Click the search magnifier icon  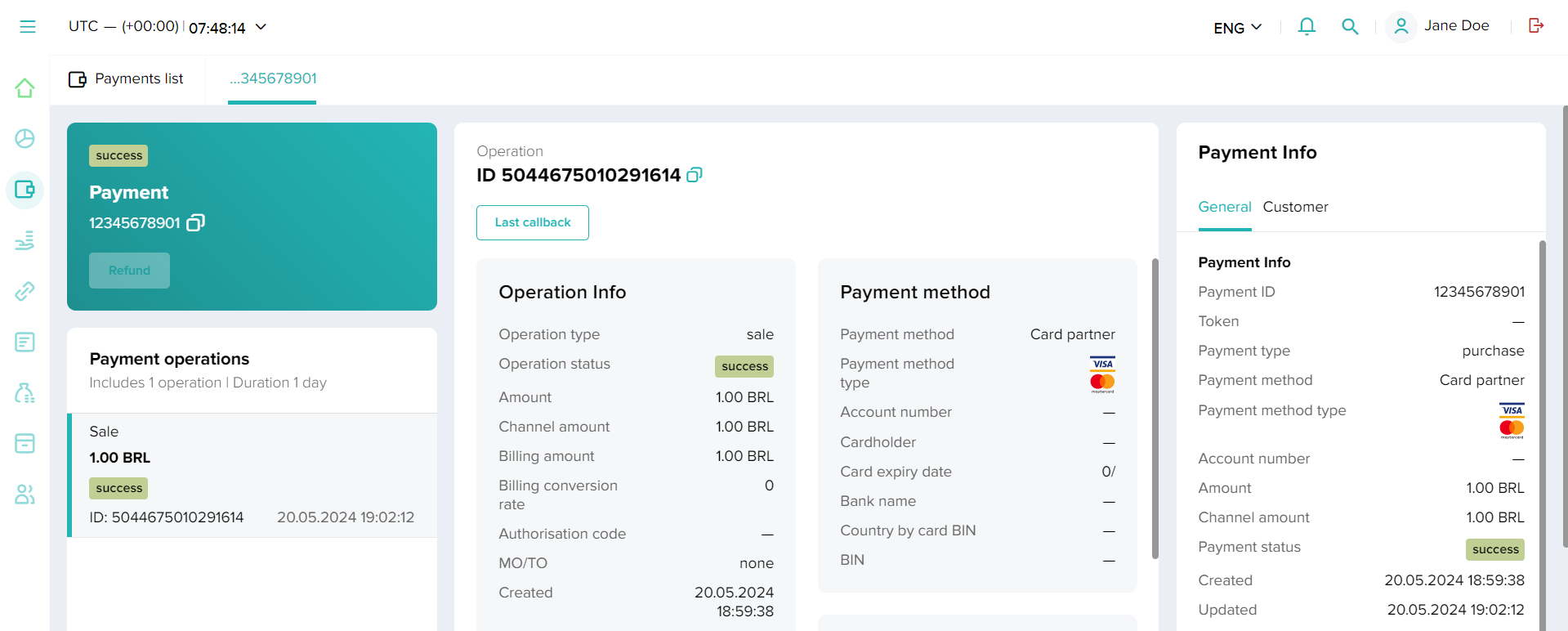tap(1350, 27)
